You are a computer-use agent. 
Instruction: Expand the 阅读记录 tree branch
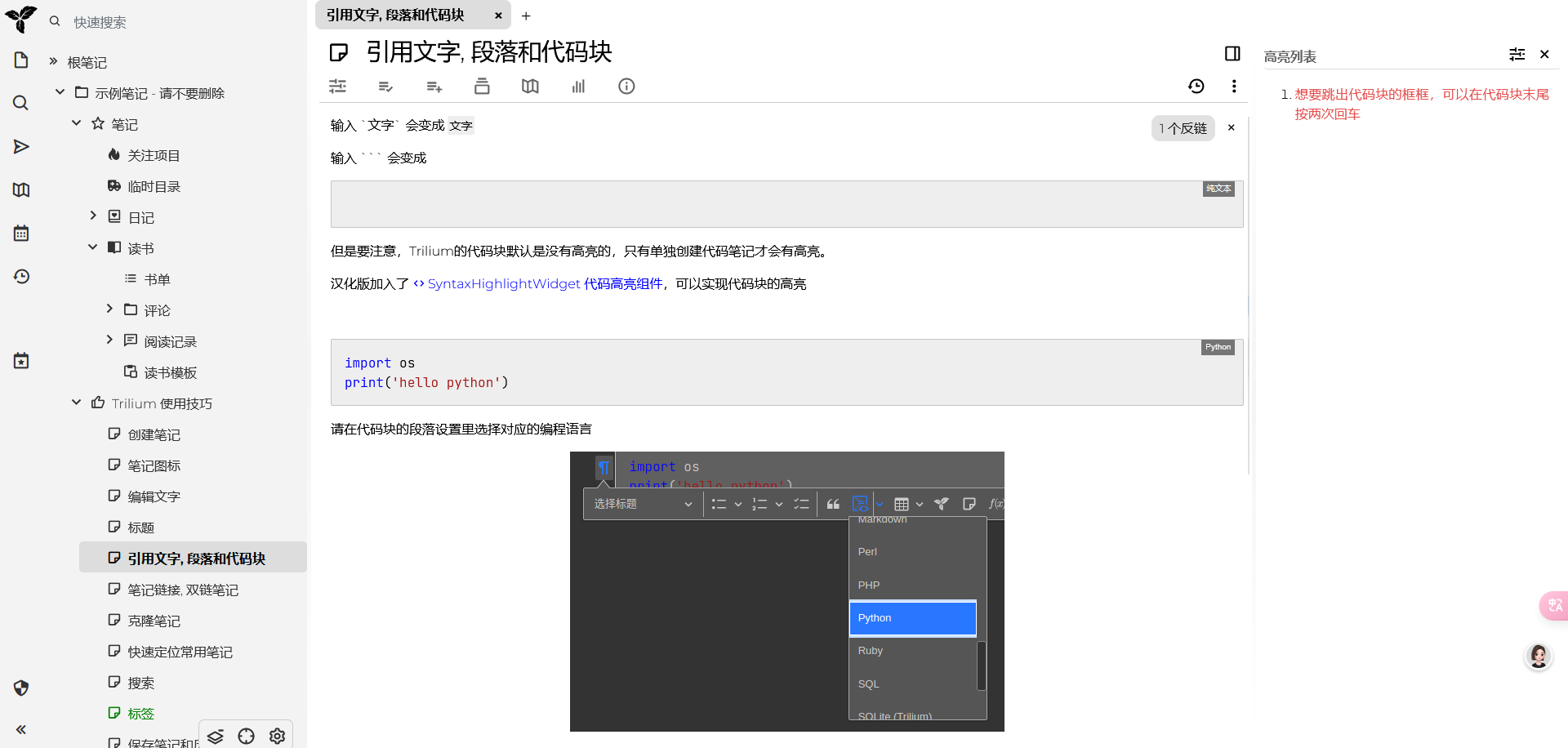point(109,341)
